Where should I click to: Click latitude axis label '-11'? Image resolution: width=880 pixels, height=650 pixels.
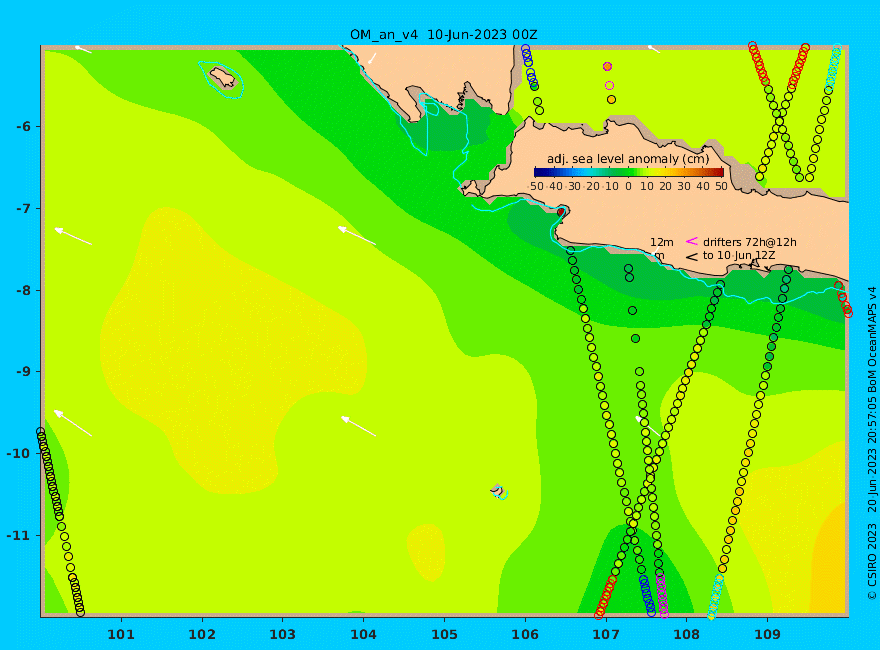(20, 535)
